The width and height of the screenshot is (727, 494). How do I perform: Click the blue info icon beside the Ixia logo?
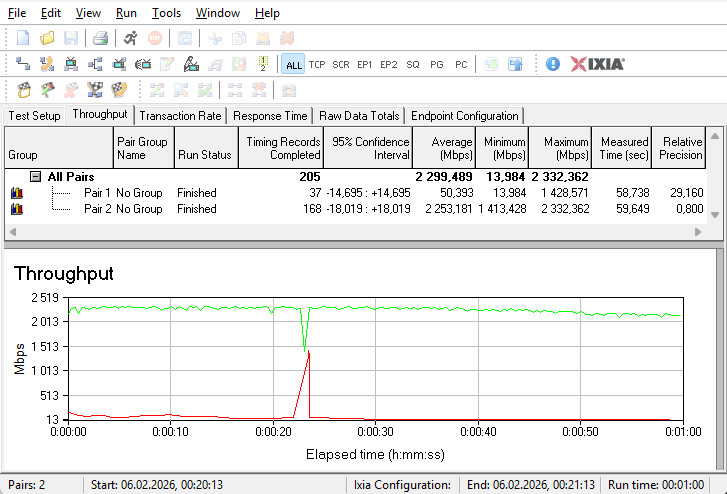tap(553, 64)
